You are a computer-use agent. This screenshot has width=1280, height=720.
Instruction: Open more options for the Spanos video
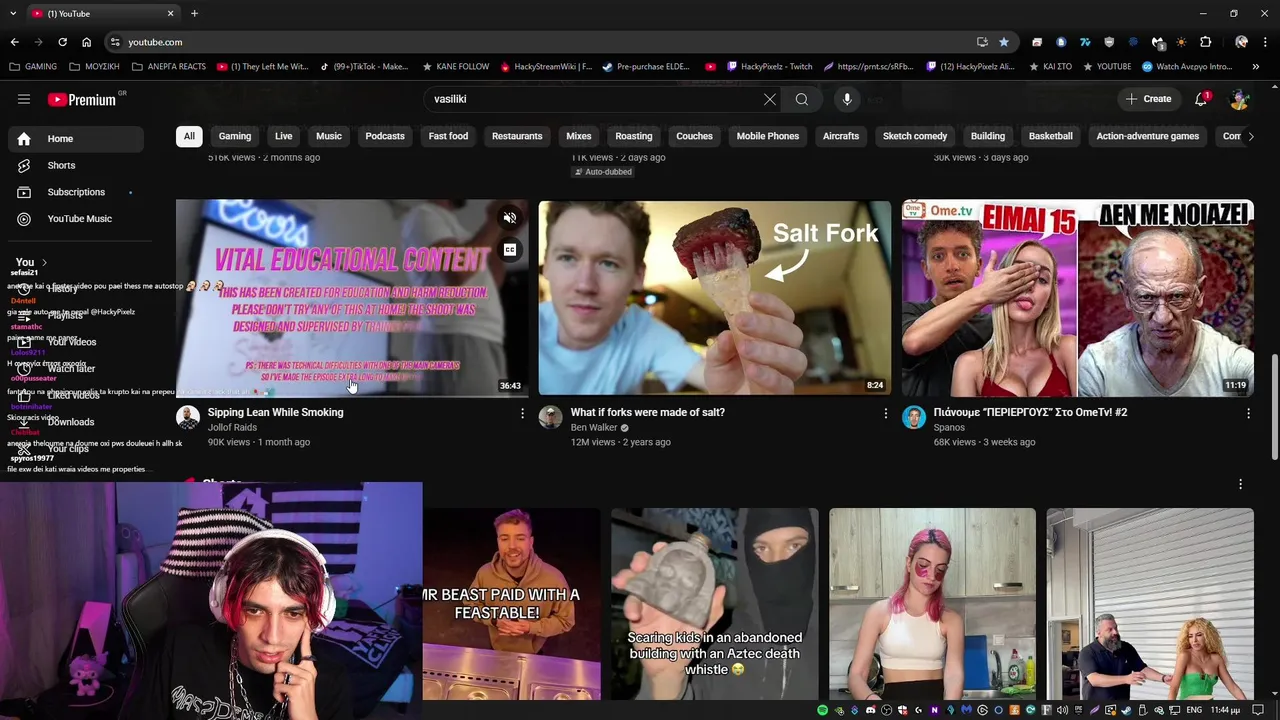[x=1248, y=413]
